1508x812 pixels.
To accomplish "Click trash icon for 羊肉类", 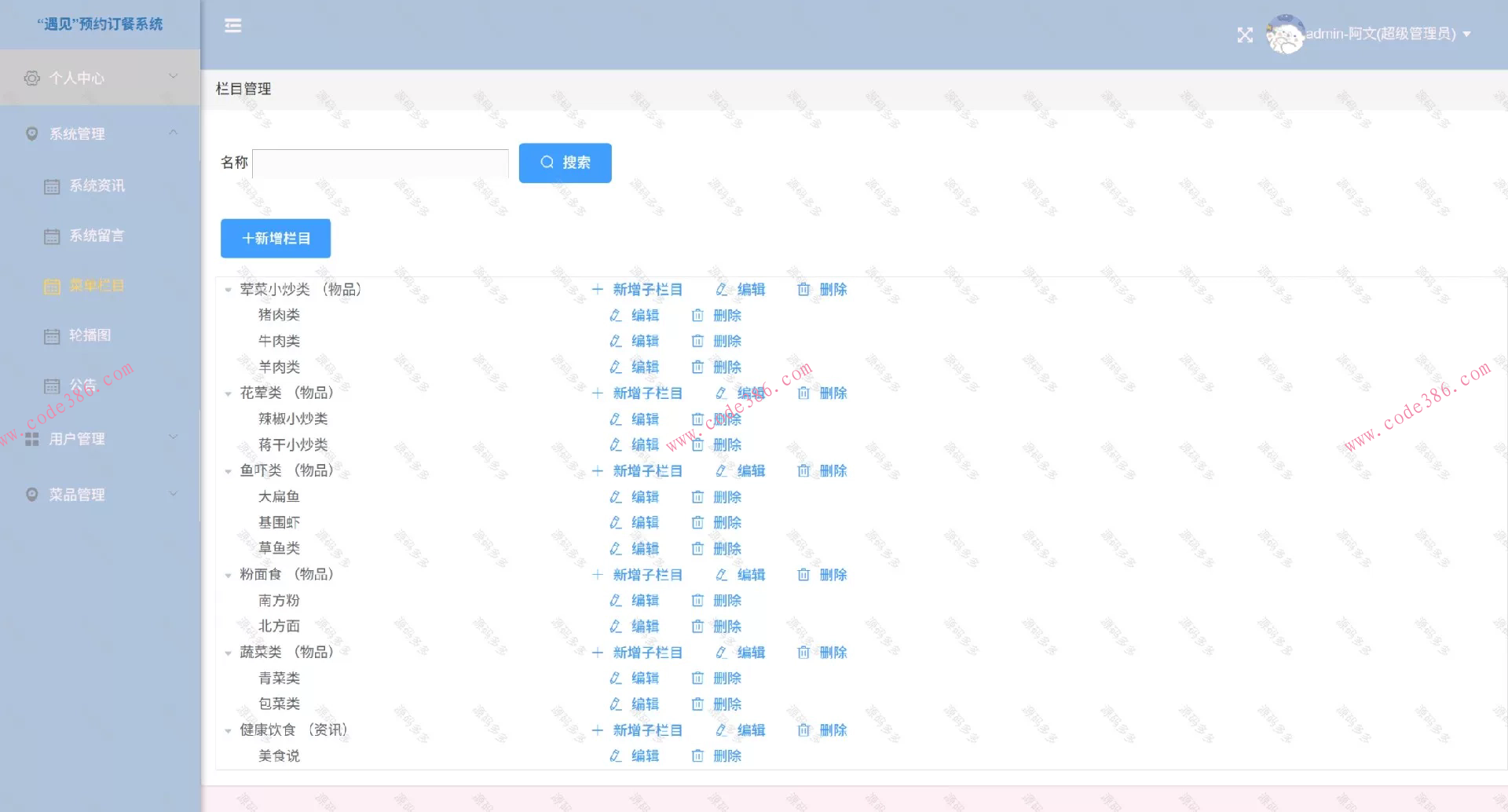I will point(697,368).
